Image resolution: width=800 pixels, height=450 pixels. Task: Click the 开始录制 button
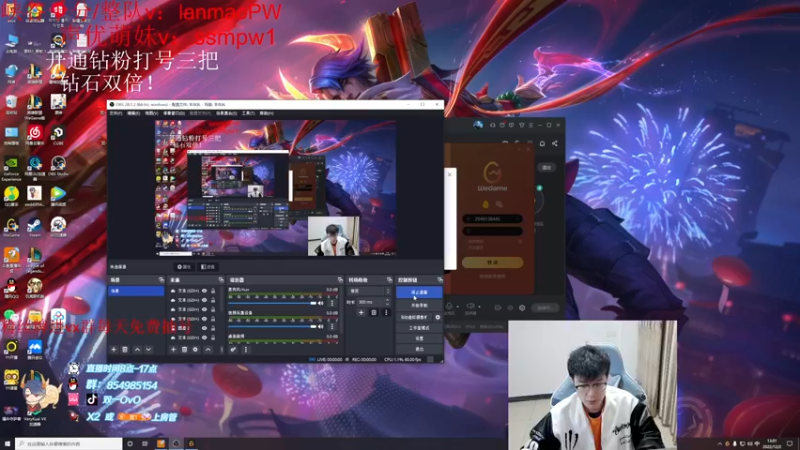pos(419,305)
